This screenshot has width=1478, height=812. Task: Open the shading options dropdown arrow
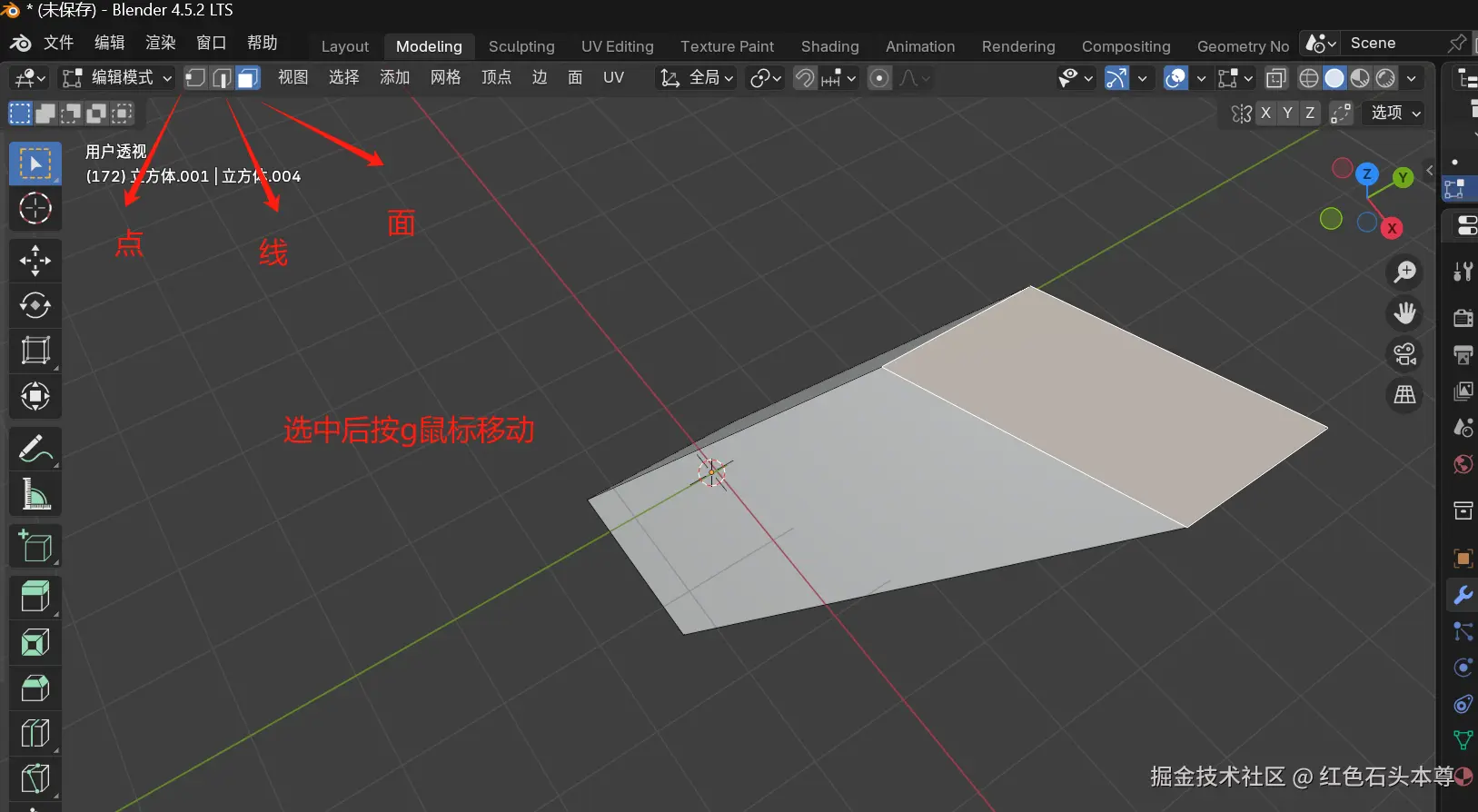click(1411, 78)
